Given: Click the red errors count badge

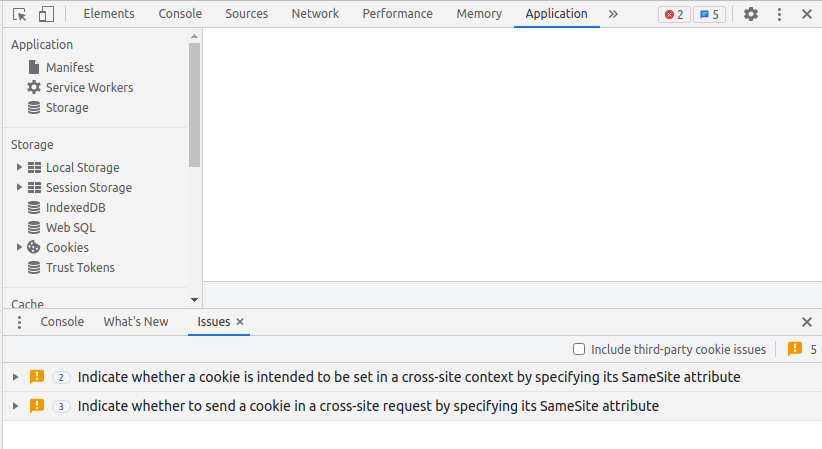Looking at the screenshot, I should [x=674, y=14].
